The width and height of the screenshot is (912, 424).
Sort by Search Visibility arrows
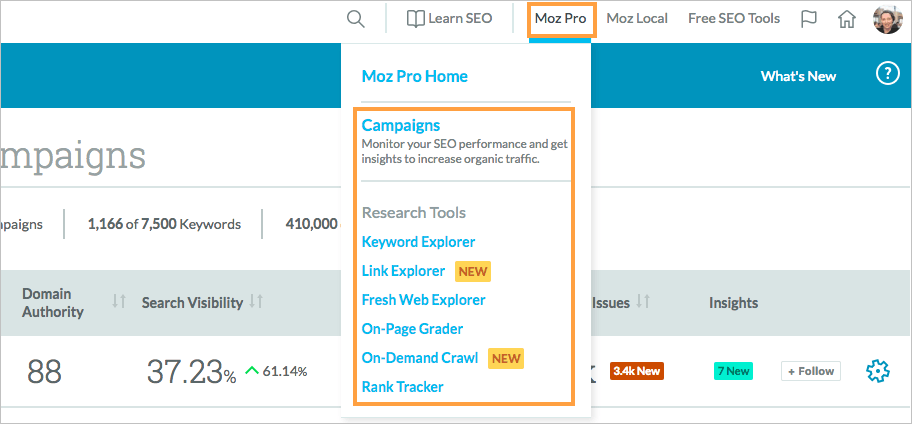point(256,302)
